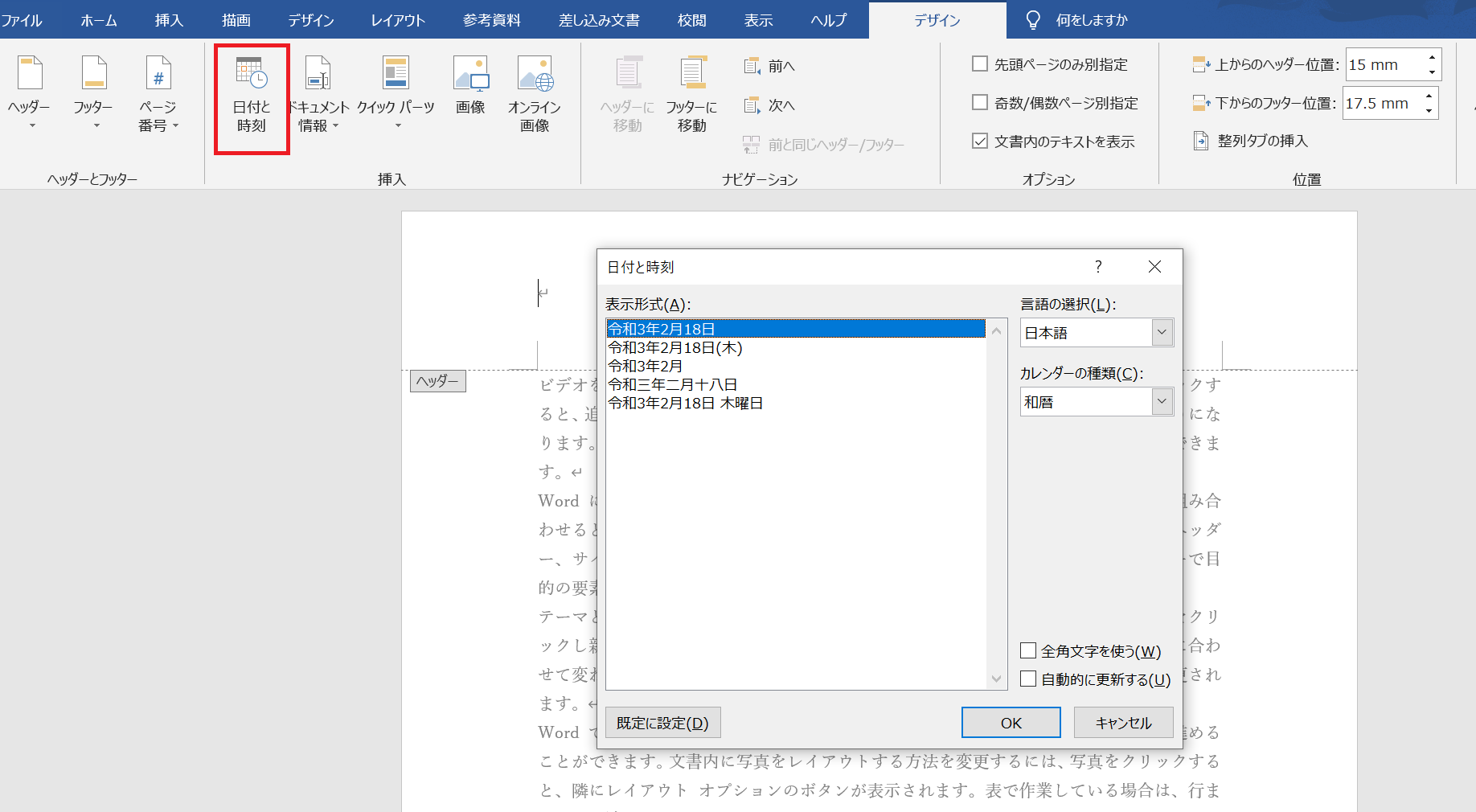The image size is (1476, 812).
Task: Click the 日付と時刻 ribbon icon
Action: [x=252, y=93]
